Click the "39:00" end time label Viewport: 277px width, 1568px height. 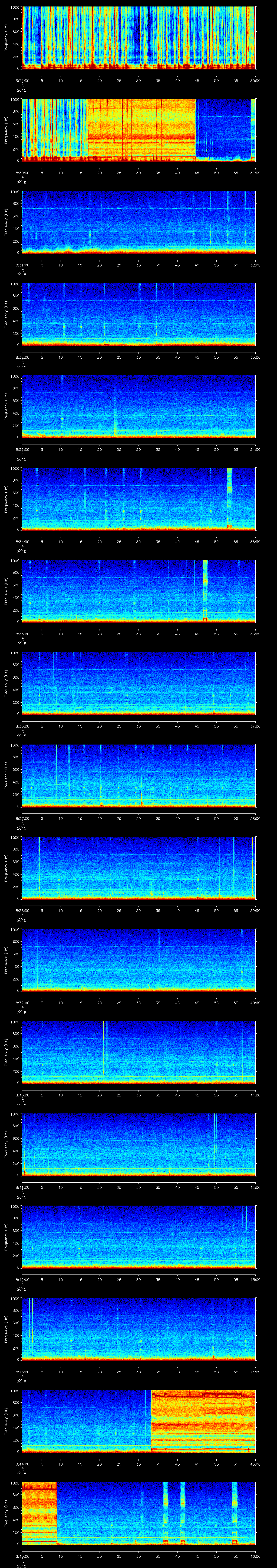coord(256,910)
